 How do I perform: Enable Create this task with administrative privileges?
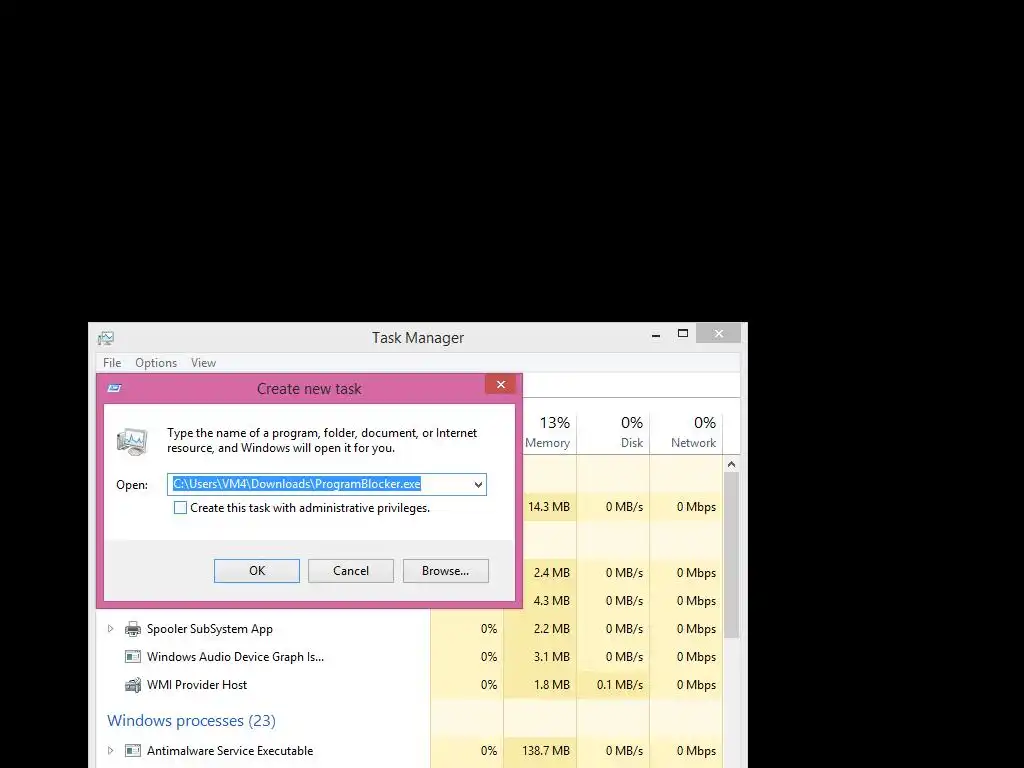point(180,507)
